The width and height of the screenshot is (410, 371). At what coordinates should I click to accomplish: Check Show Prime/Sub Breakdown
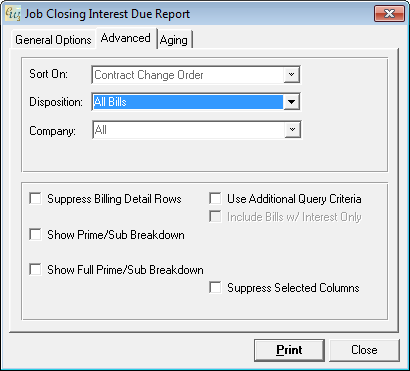coord(35,234)
